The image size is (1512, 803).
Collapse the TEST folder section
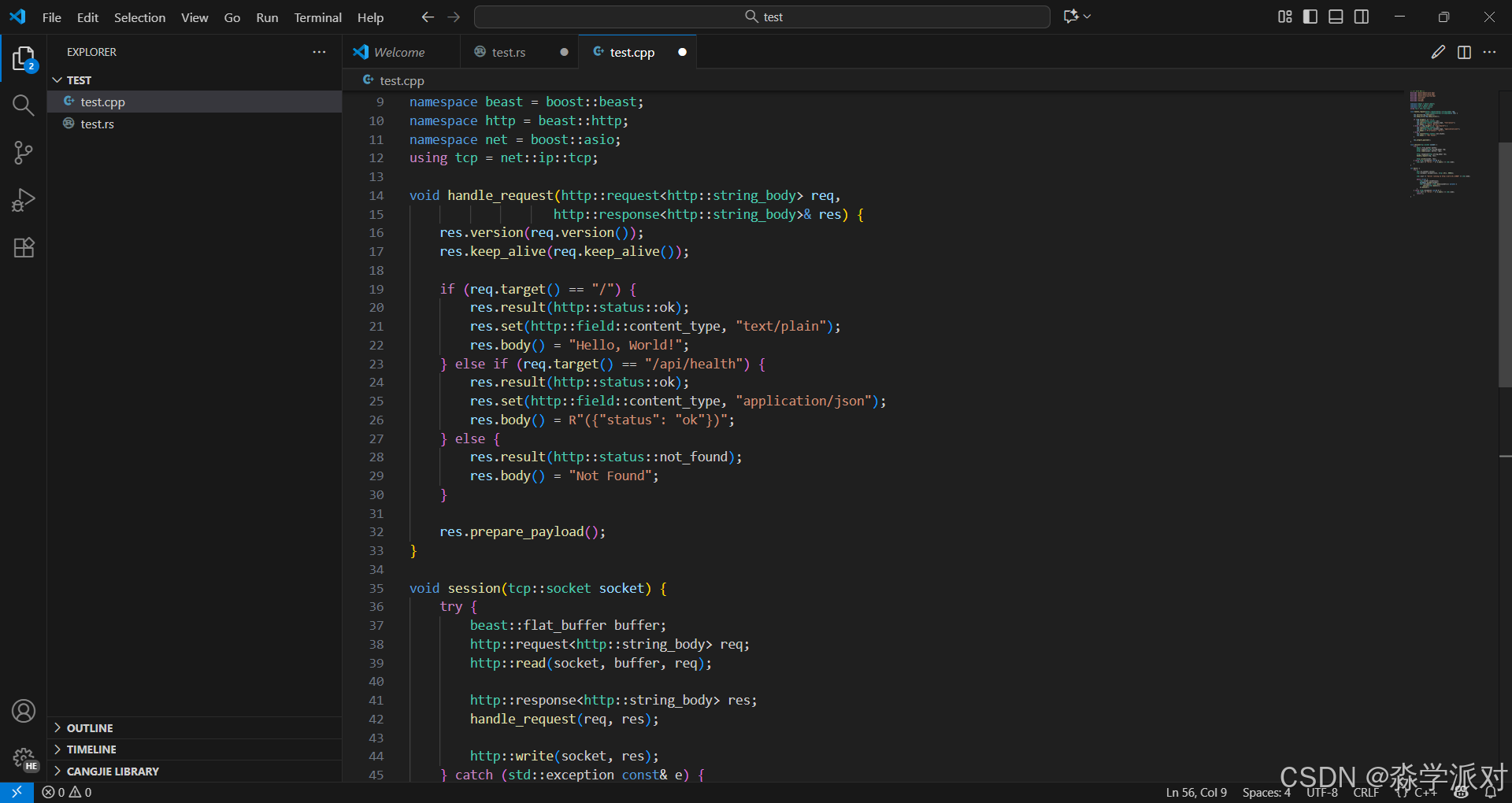click(195, 80)
